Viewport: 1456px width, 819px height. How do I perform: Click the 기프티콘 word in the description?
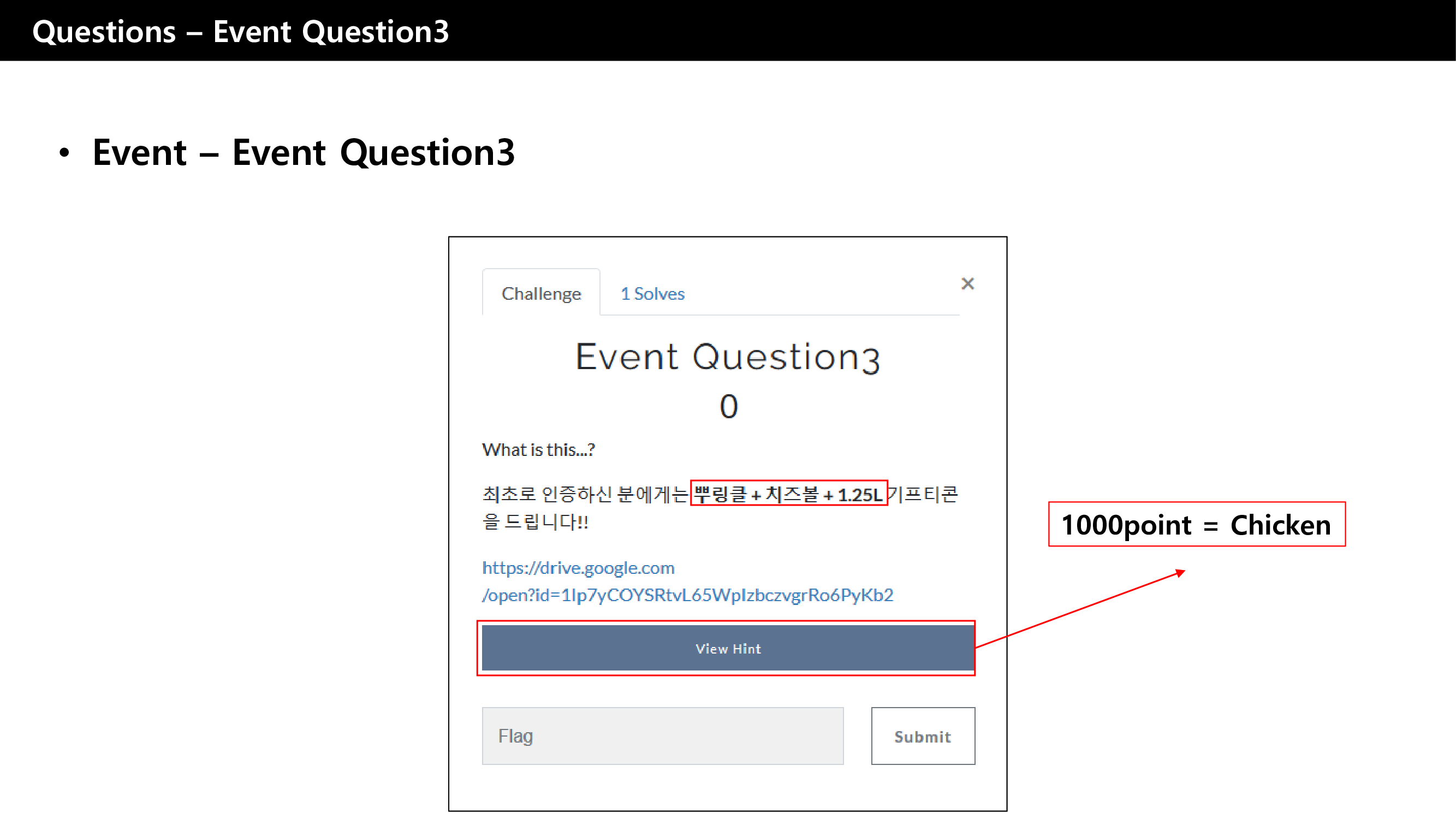(923, 494)
